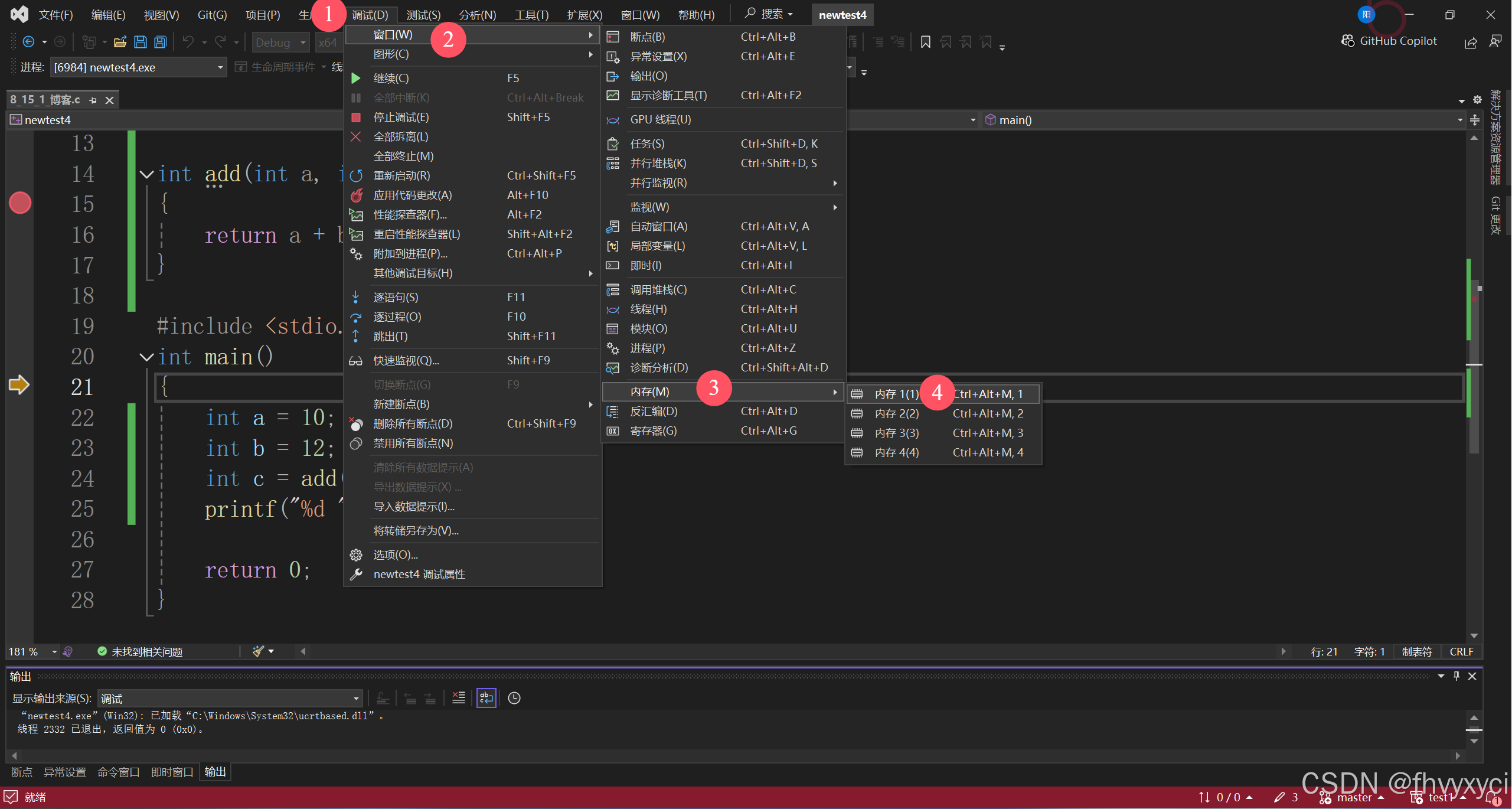
Task: Open Threads (线程) window
Action: [723, 309]
